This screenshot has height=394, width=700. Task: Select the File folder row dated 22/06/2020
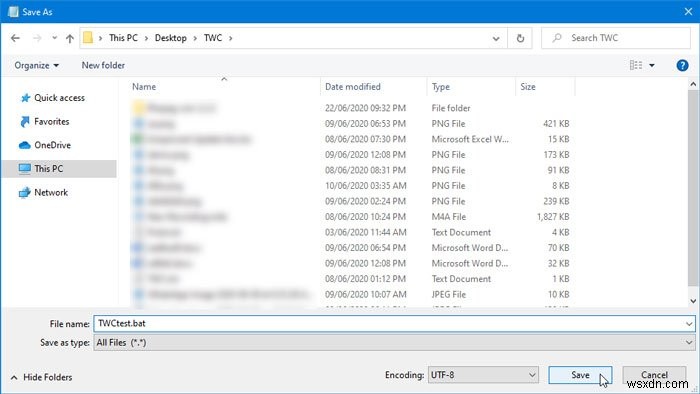(352, 108)
